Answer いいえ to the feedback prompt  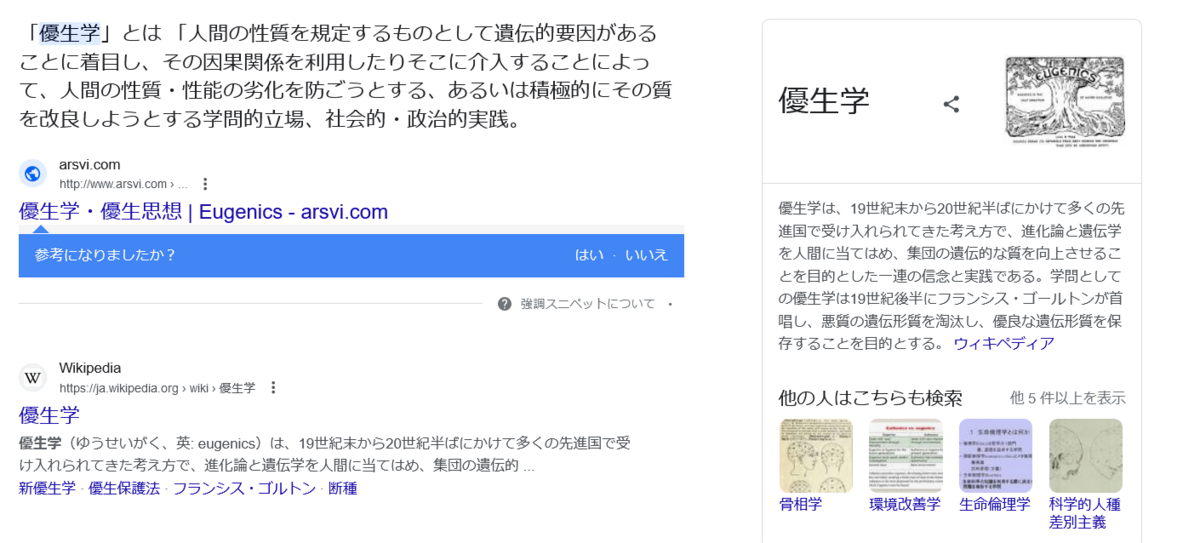tap(646, 255)
